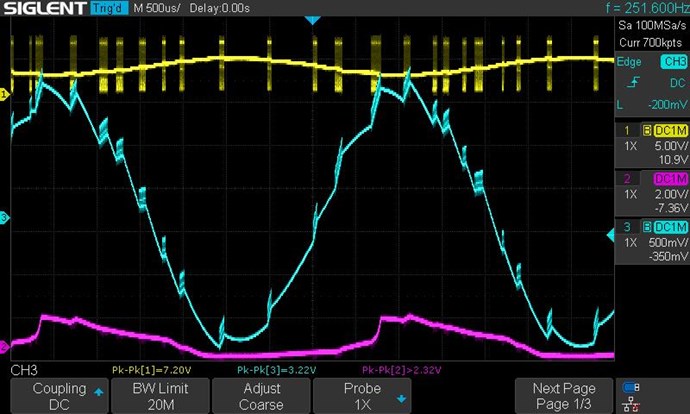Click the LAN network status icon
Screen dimensions: 690x414
coord(631,403)
